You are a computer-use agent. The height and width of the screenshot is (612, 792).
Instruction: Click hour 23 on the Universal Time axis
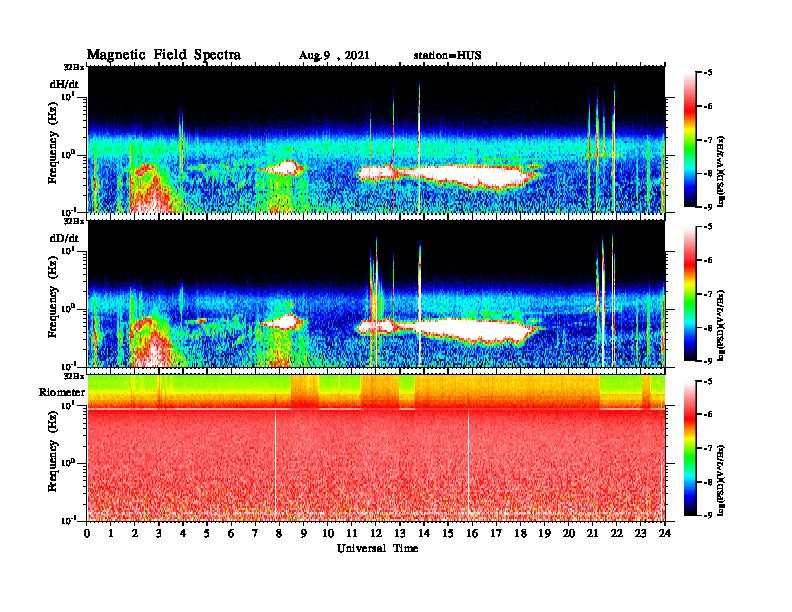coord(640,533)
